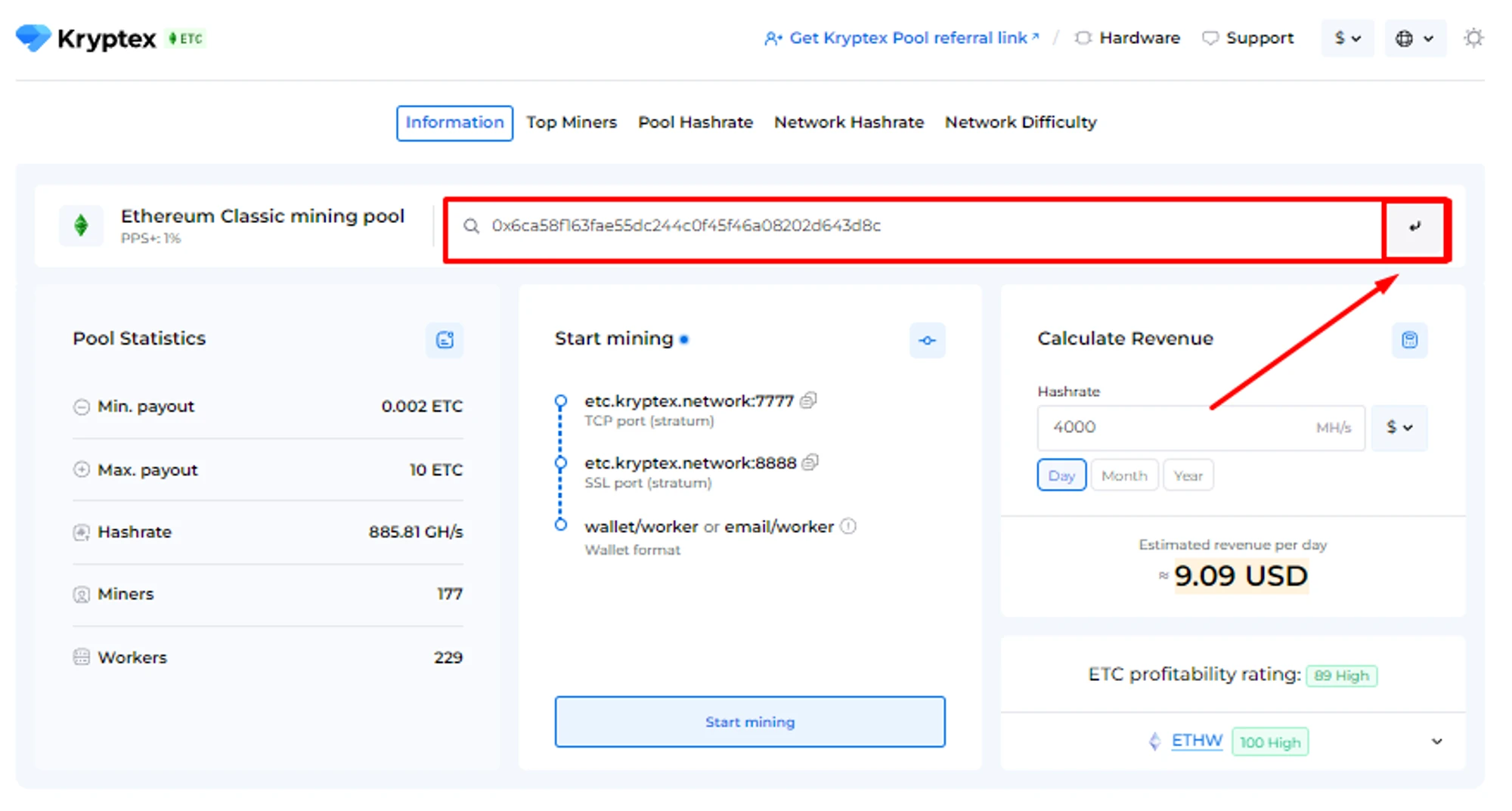Copy the etc.kryptex.network:8888 SSL address
1512x811 pixels.
810,463
